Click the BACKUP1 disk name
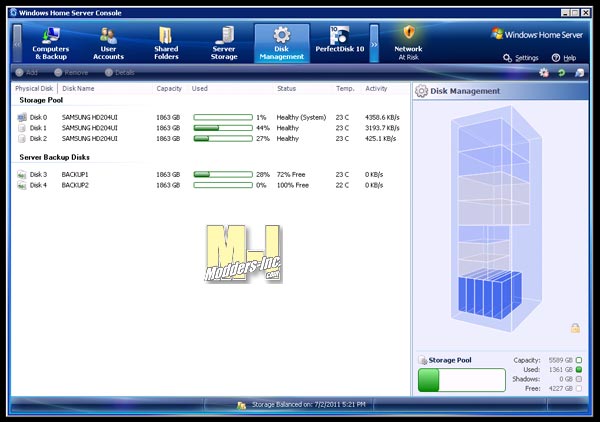Screen dimensions: 600x422 [75, 174]
